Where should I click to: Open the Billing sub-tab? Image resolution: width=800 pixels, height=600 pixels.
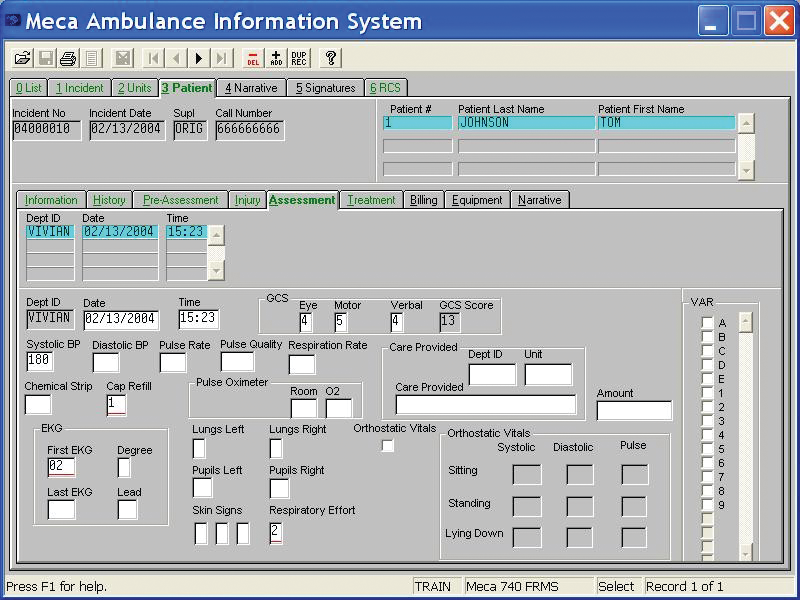(x=423, y=200)
